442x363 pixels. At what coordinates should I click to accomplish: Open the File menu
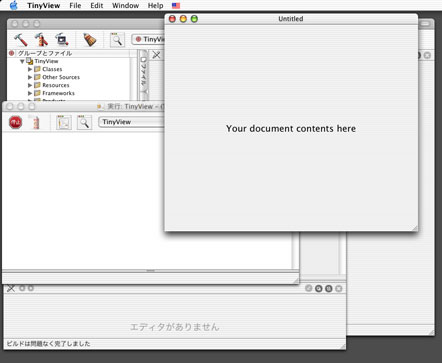(75, 5)
